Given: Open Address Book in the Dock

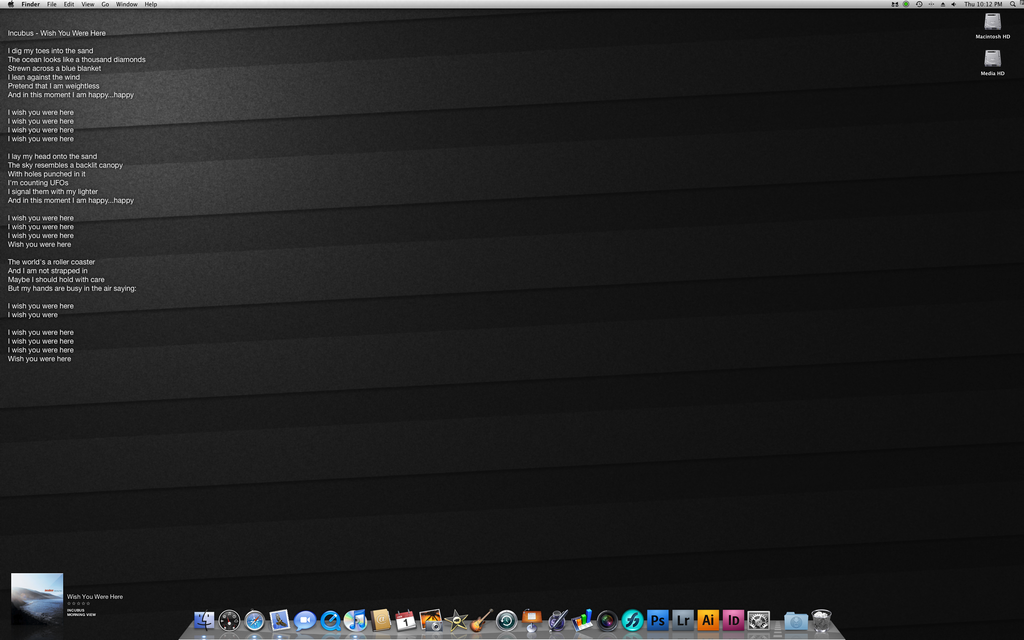Looking at the screenshot, I should tap(381, 620).
